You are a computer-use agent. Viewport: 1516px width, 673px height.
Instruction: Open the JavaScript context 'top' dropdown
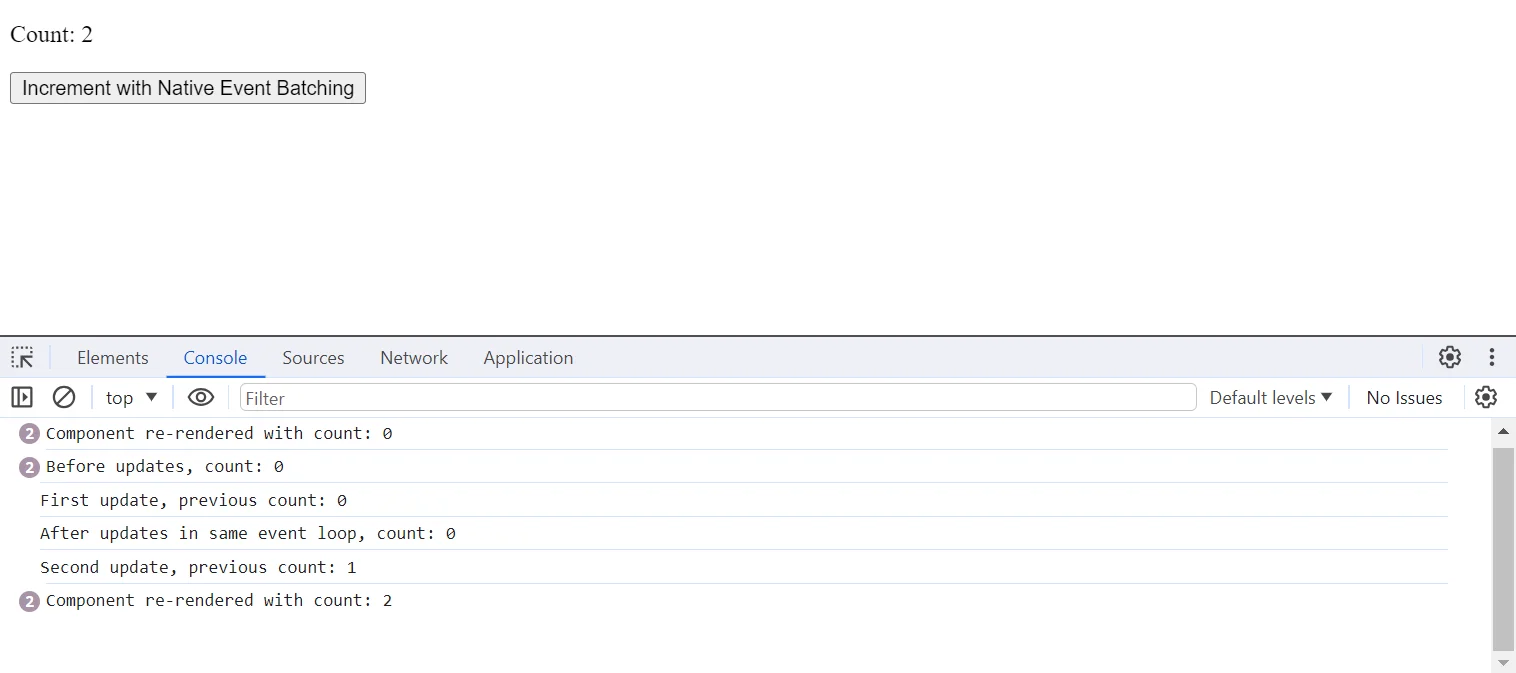(130, 397)
